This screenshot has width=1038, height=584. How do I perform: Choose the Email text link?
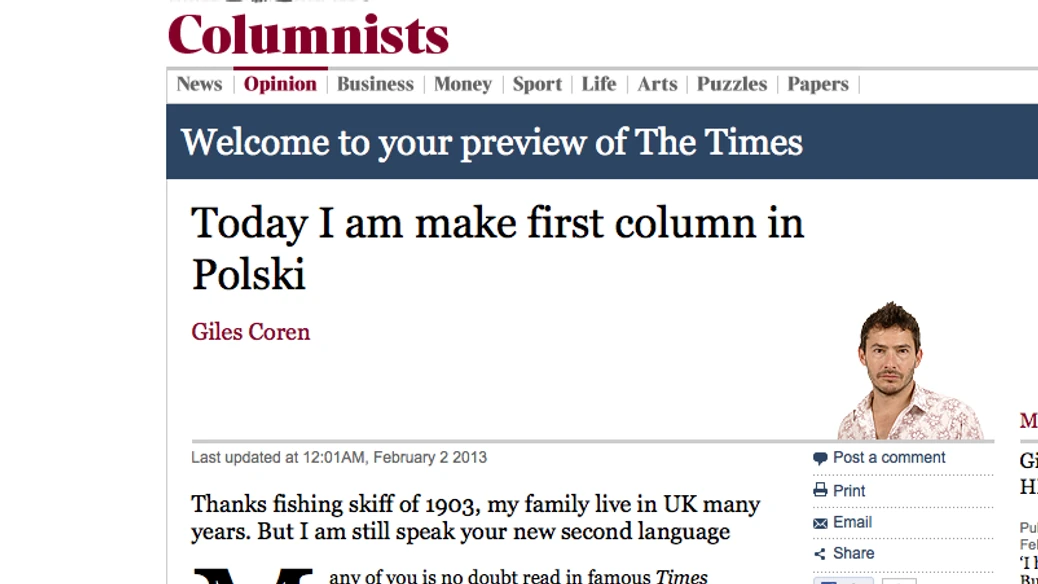point(852,522)
